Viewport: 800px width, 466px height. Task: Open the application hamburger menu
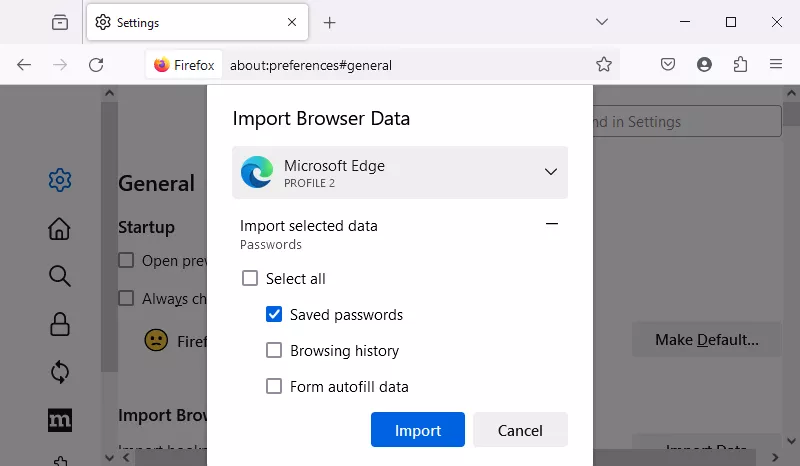pos(776,64)
